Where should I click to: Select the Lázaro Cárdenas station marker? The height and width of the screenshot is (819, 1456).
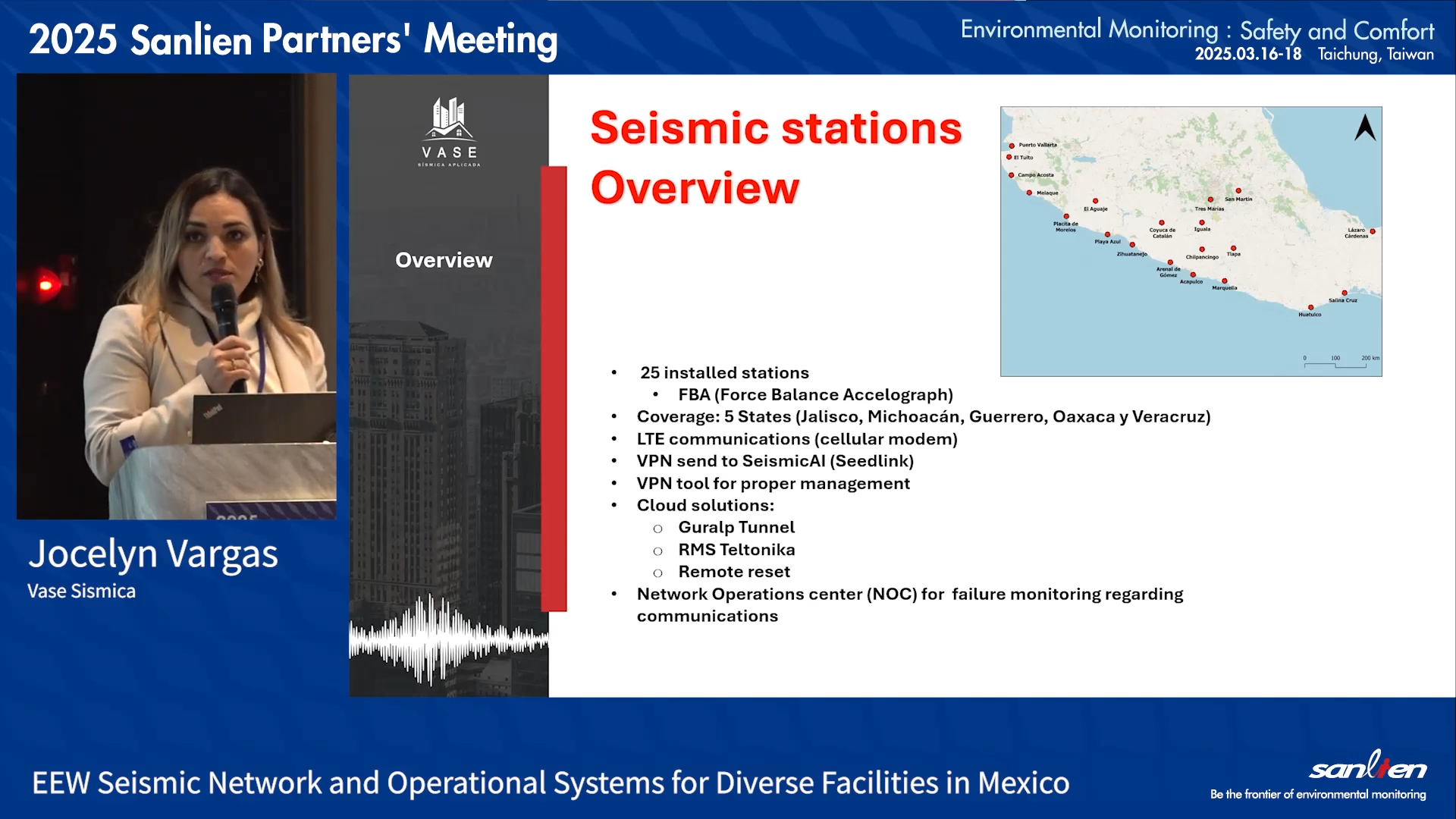(x=1373, y=231)
